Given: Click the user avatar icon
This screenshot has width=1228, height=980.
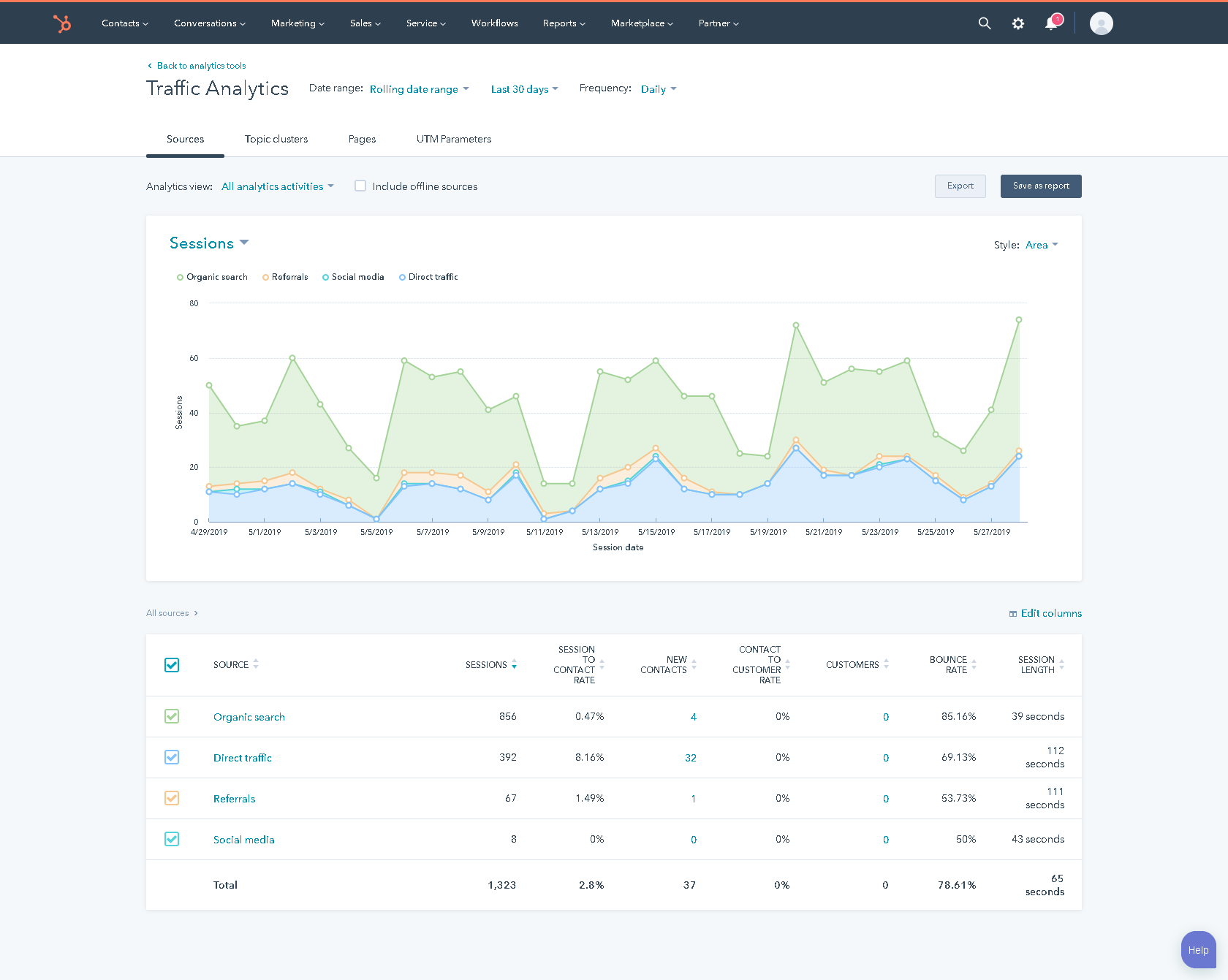Looking at the screenshot, I should coord(1101,23).
